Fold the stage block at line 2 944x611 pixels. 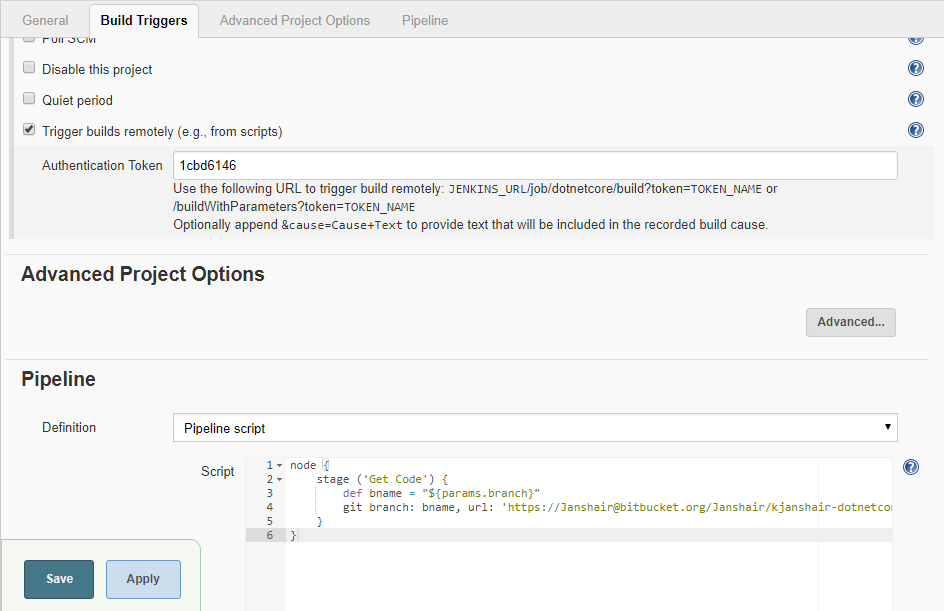tap(279, 480)
